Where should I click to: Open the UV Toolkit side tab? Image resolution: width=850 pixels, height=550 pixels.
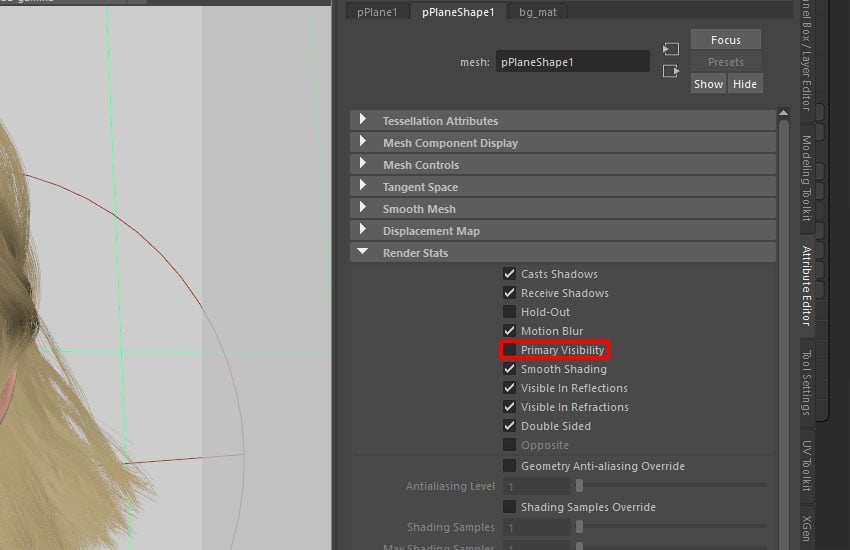[807, 466]
